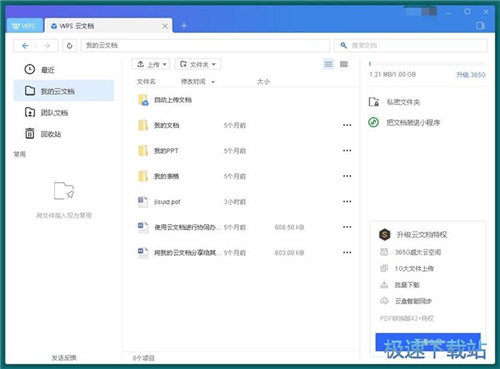Screen dimensions: 500x369
Task: Select 我的云文档 in the sidebar
Action: point(64,91)
